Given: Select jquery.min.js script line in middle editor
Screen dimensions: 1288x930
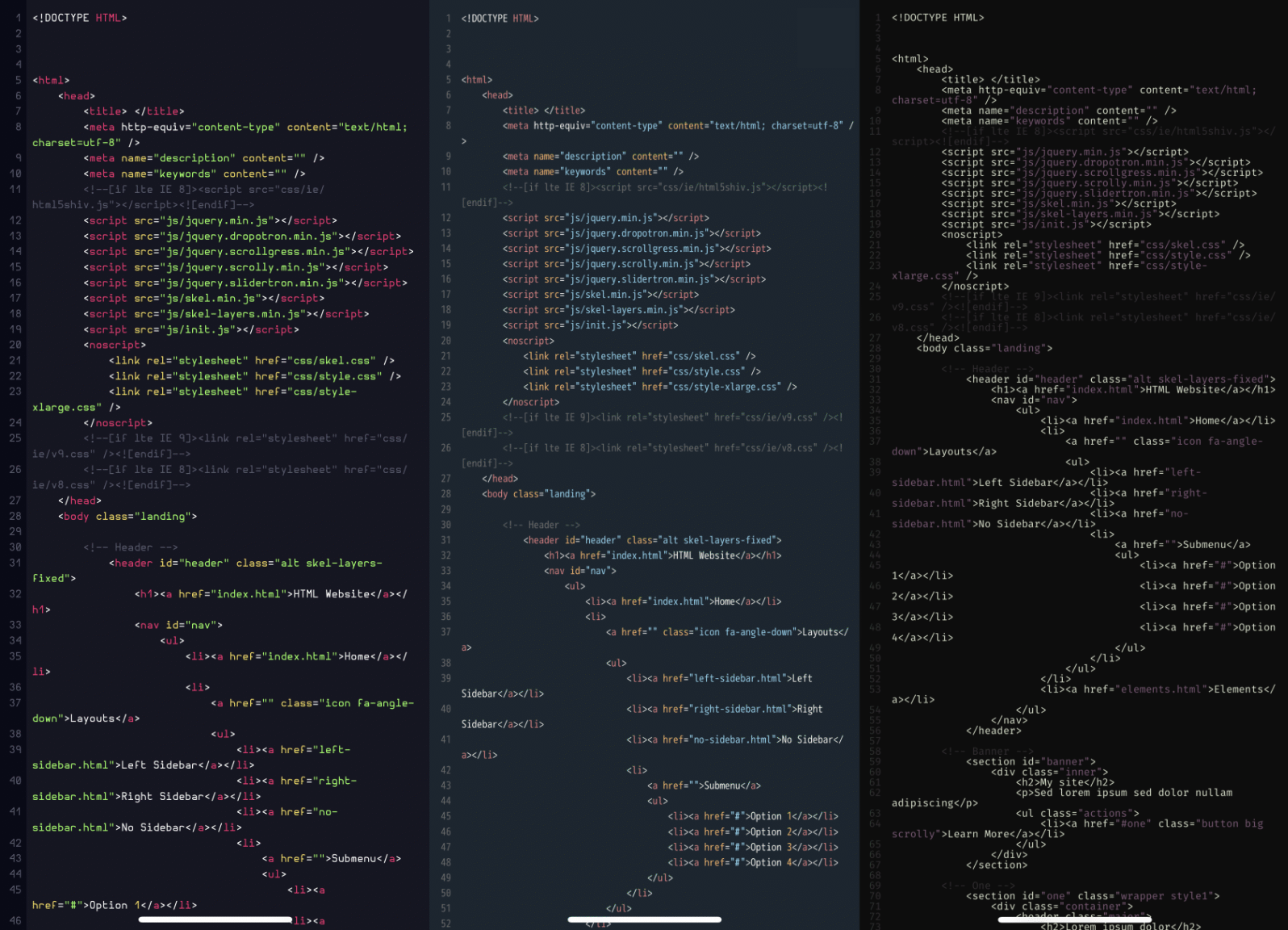Looking at the screenshot, I should pyautogui.click(x=606, y=218).
